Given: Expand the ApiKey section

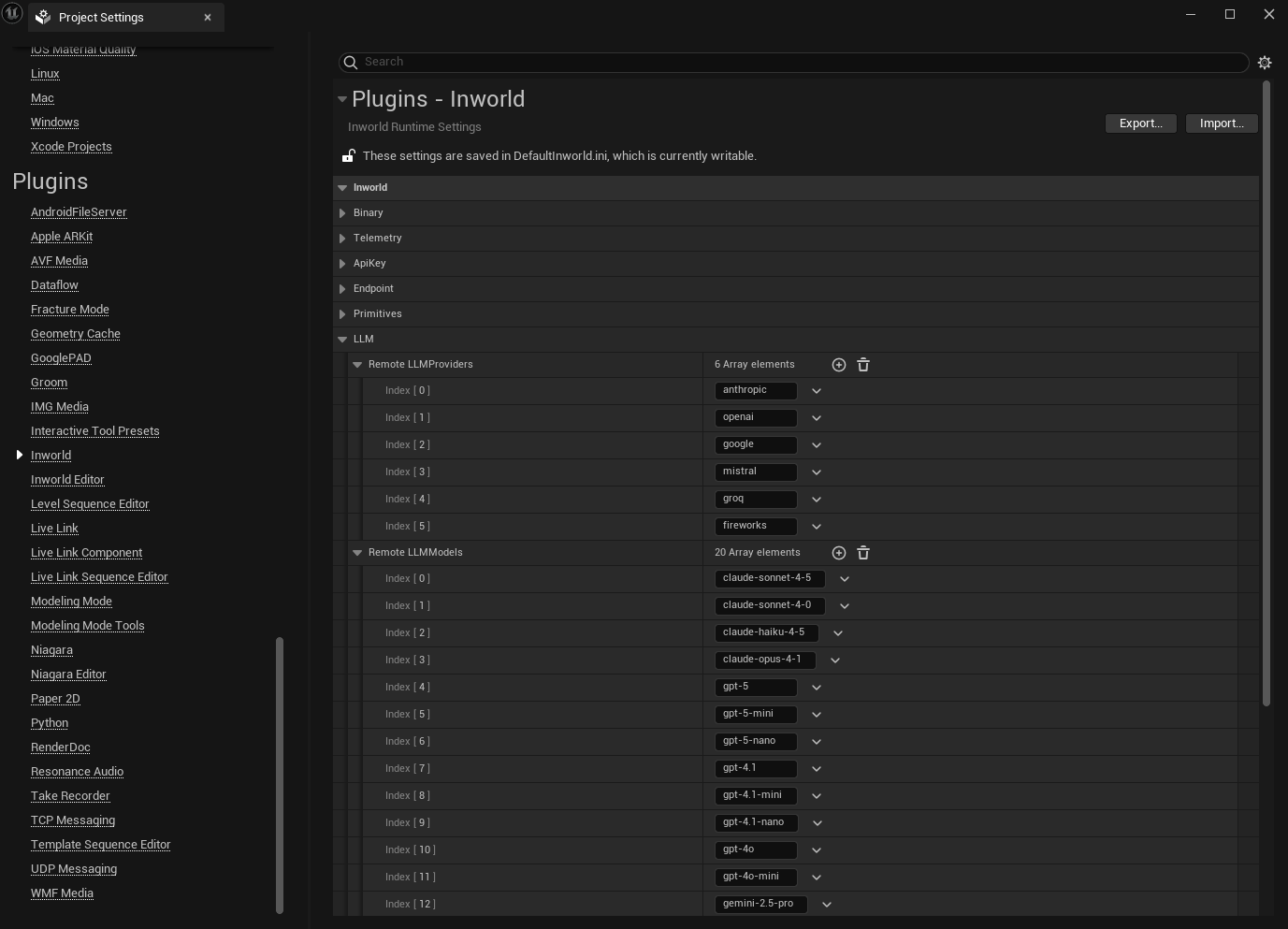Looking at the screenshot, I should click(x=342, y=264).
